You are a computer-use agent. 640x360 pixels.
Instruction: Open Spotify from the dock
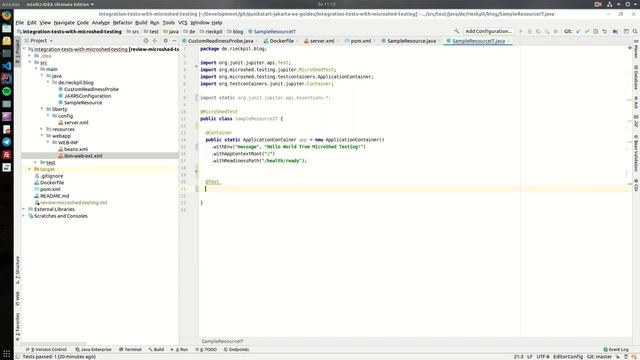tap(7, 91)
